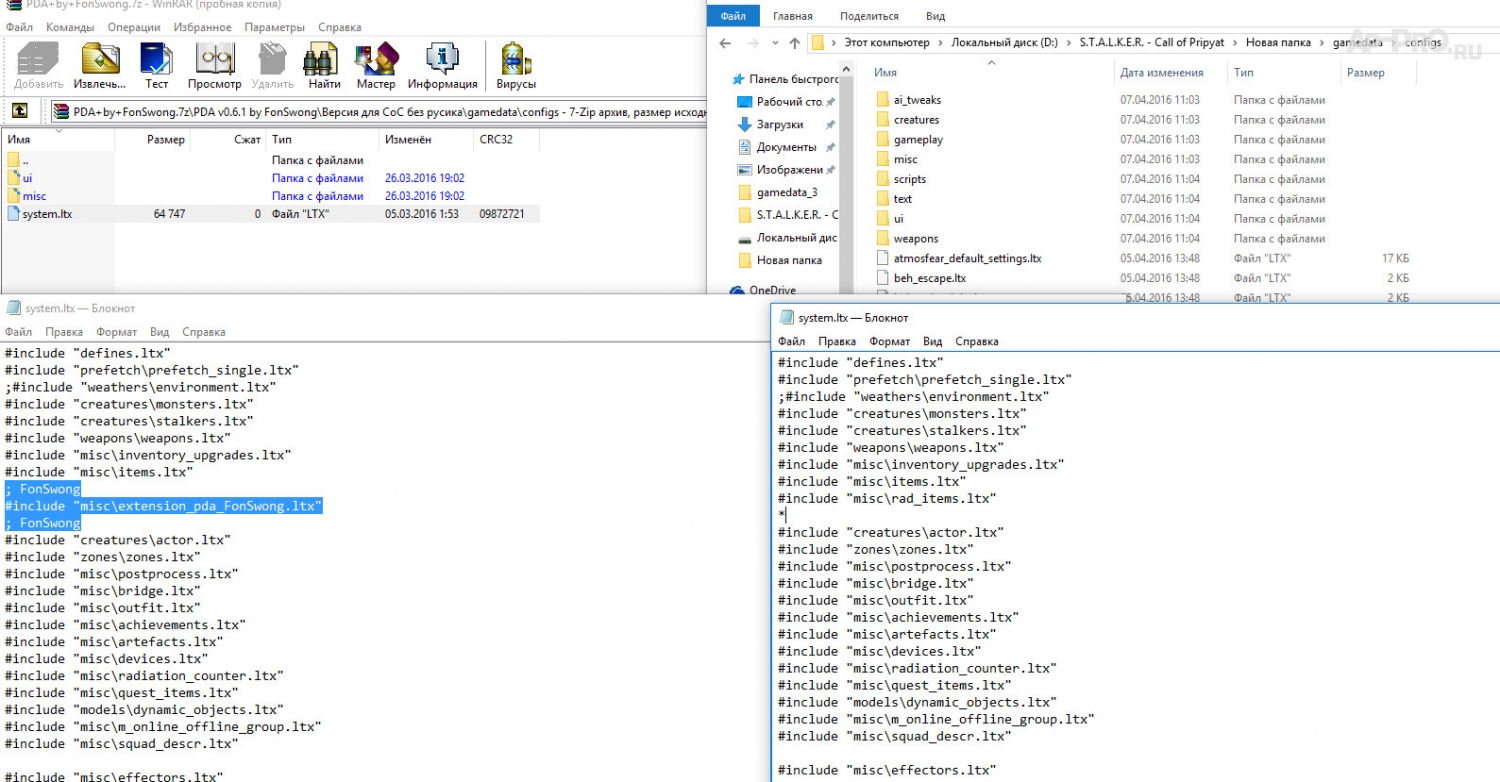Open the WinRAR Find (Найти) tool

pyautogui.click(x=324, y=66)
